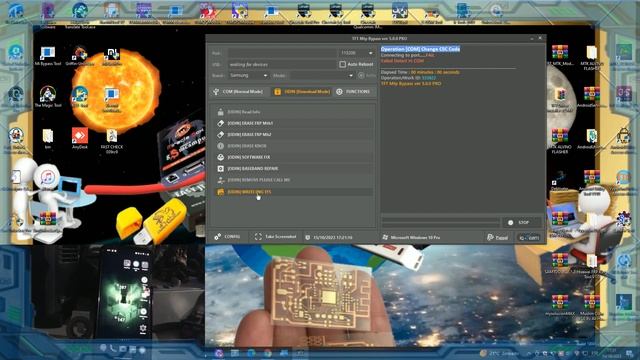Image resolution: width=640 pixels, height=360 pixels.
Task: Click the [ODIN] BASEBAND REPAIR icon
Action: click(x=220, y=169)
